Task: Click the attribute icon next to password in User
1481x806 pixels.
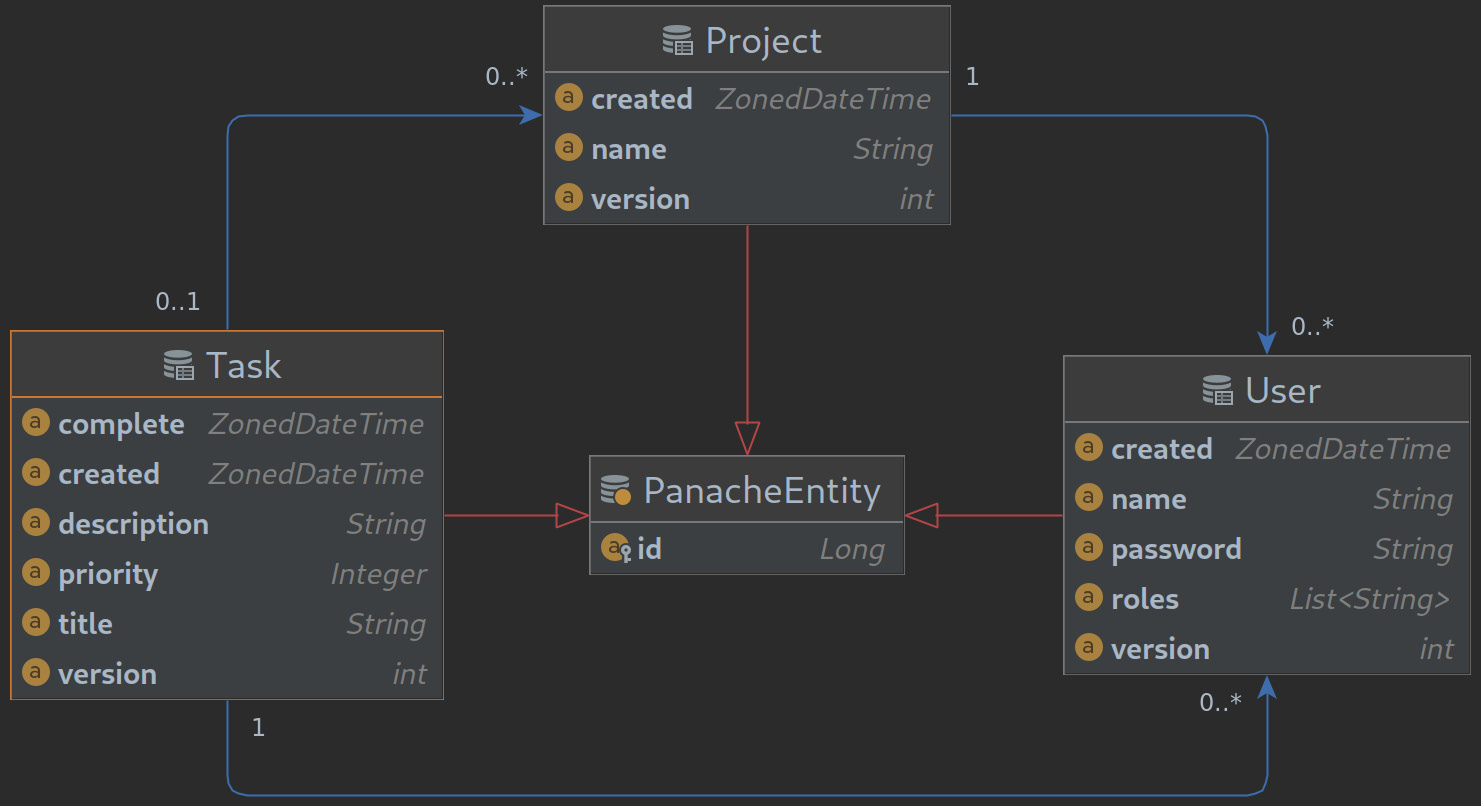Action: tap(1089, 548)
